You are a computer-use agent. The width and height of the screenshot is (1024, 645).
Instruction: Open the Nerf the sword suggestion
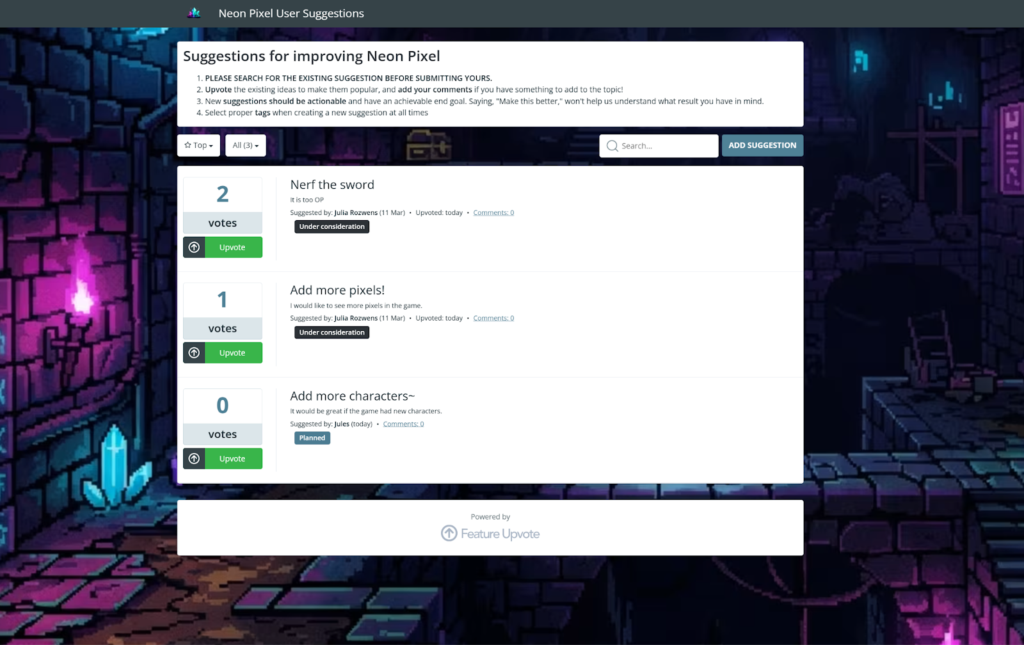[x=332, y=185]
